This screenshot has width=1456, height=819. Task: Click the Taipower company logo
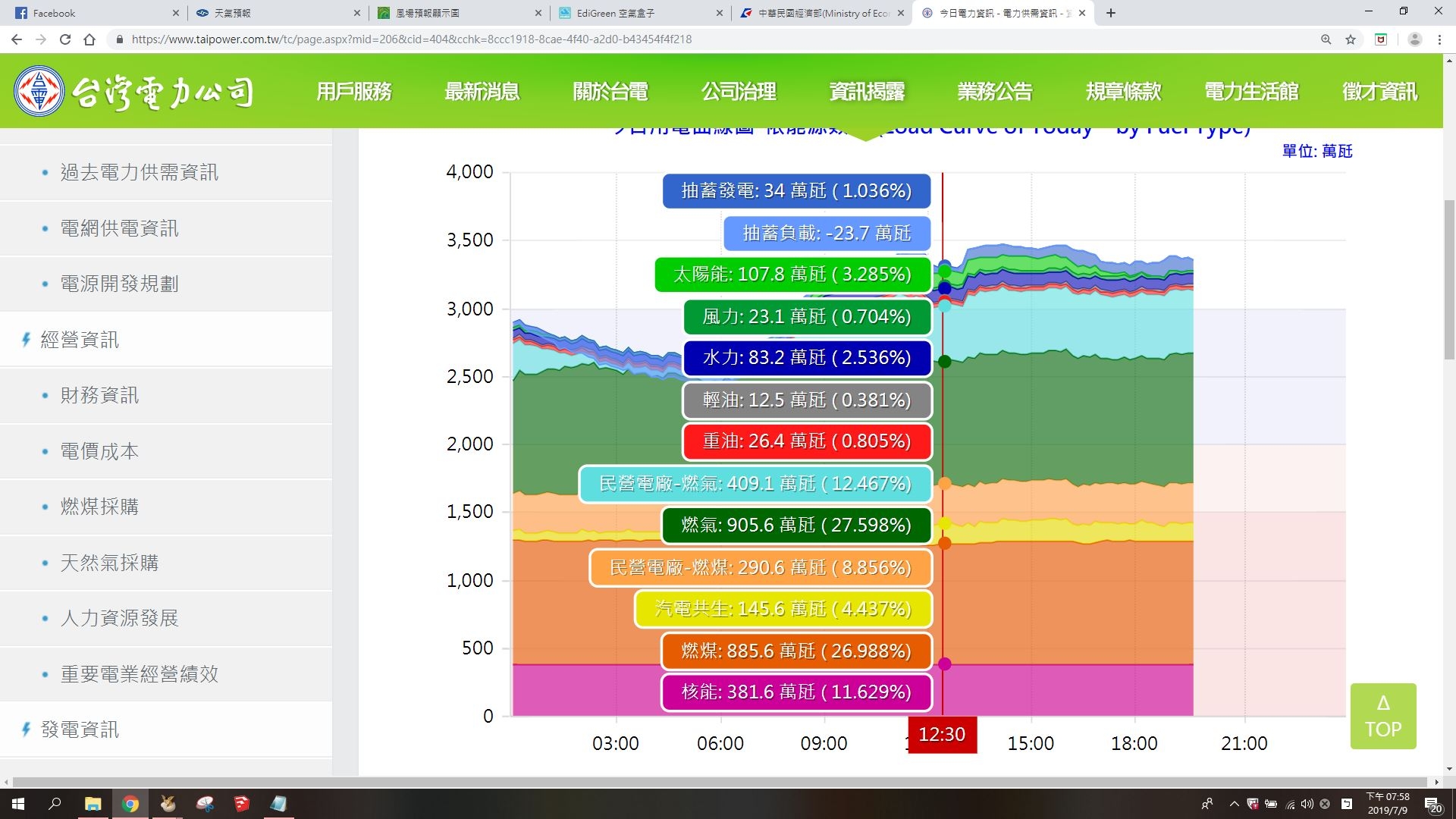click(x=133, y=92)
